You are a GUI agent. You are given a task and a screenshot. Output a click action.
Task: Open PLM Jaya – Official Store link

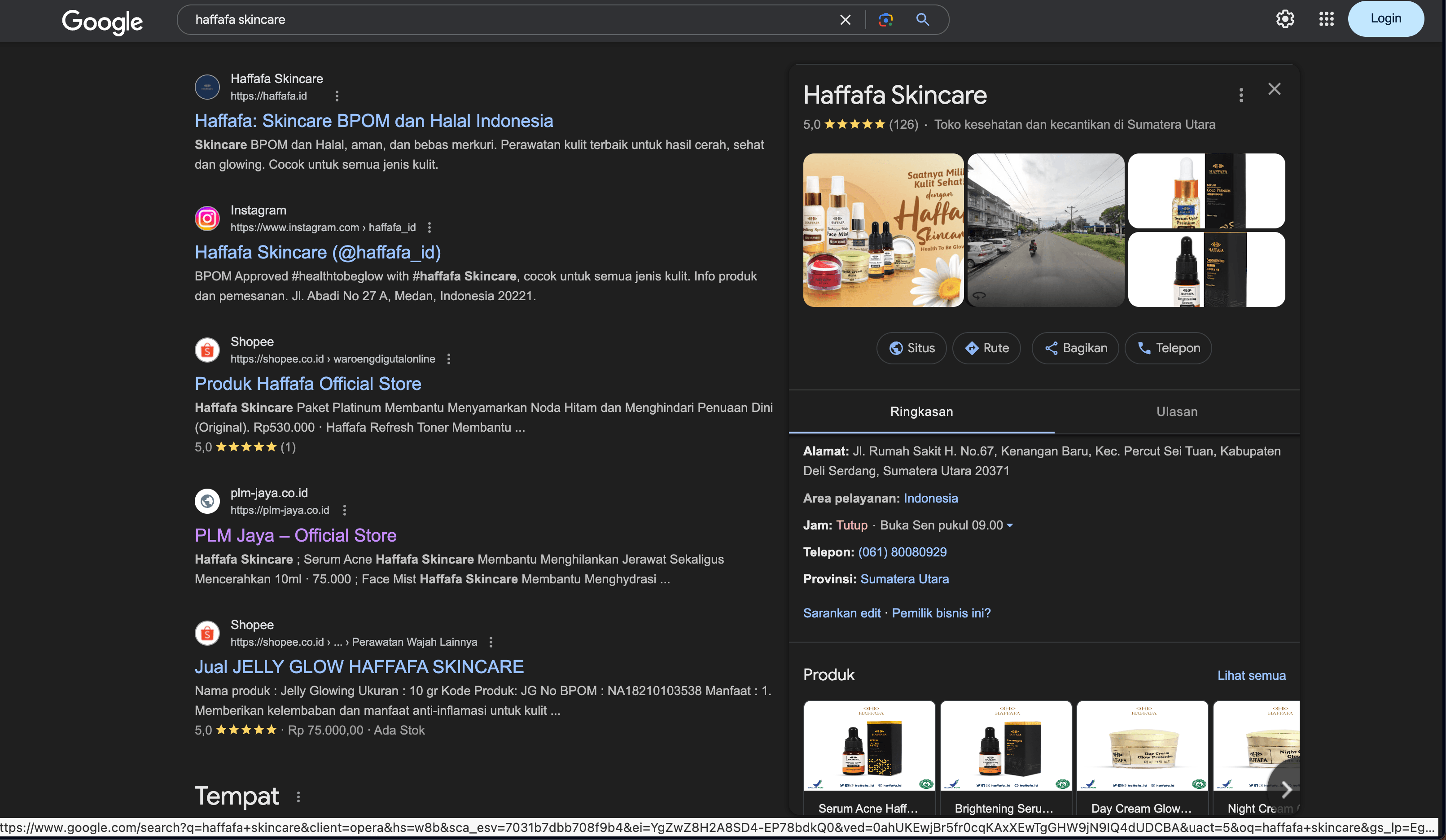(295, 535)
